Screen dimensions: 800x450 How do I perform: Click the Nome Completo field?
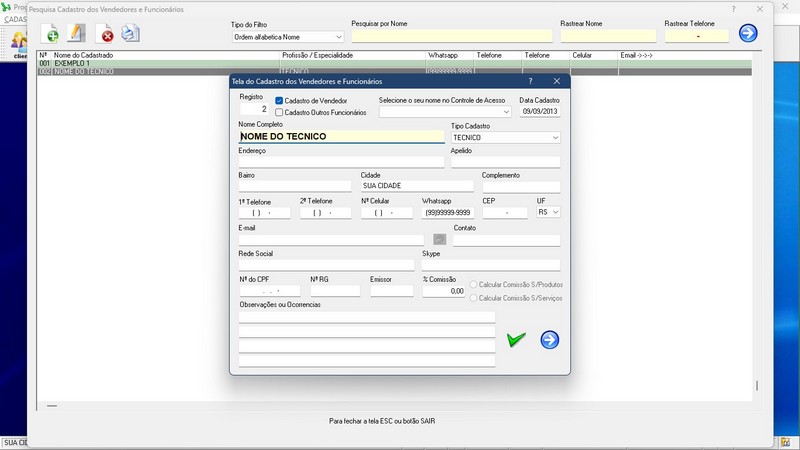(x=341, y=136)
